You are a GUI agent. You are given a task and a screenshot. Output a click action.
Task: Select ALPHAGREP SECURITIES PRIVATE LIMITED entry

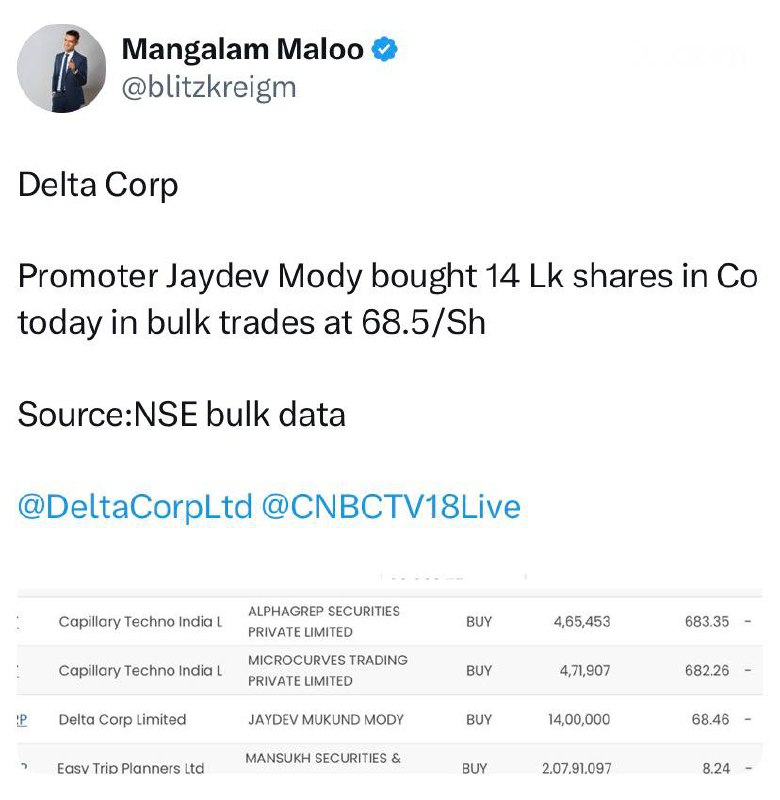pyautogui.click(x=323, y=621)
